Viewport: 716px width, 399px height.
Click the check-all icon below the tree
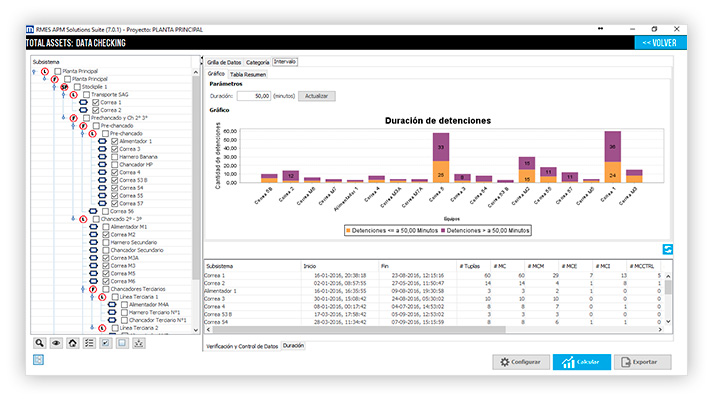point(105,343)
